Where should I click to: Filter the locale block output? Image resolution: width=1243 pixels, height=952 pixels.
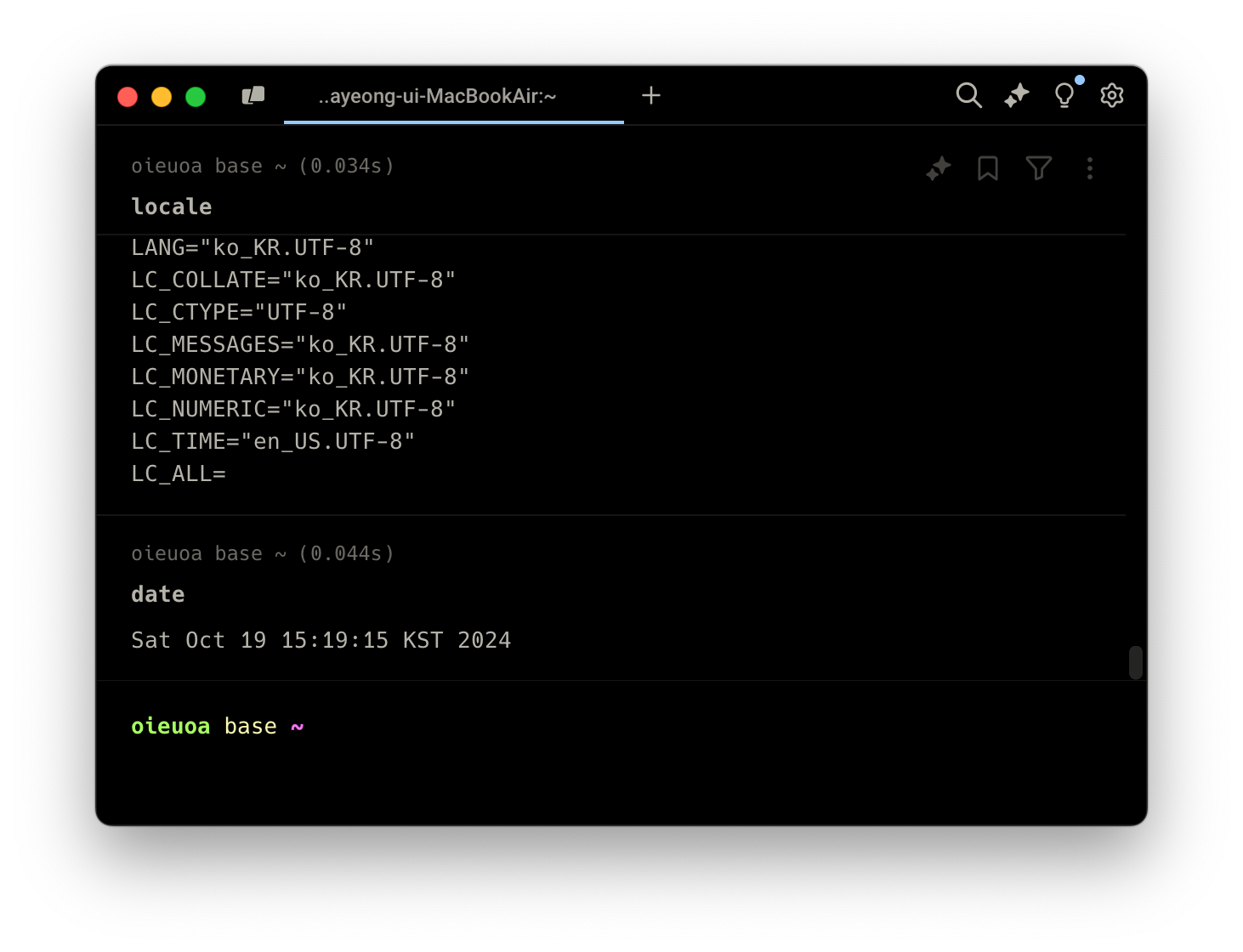click(x=1038, y=168)
